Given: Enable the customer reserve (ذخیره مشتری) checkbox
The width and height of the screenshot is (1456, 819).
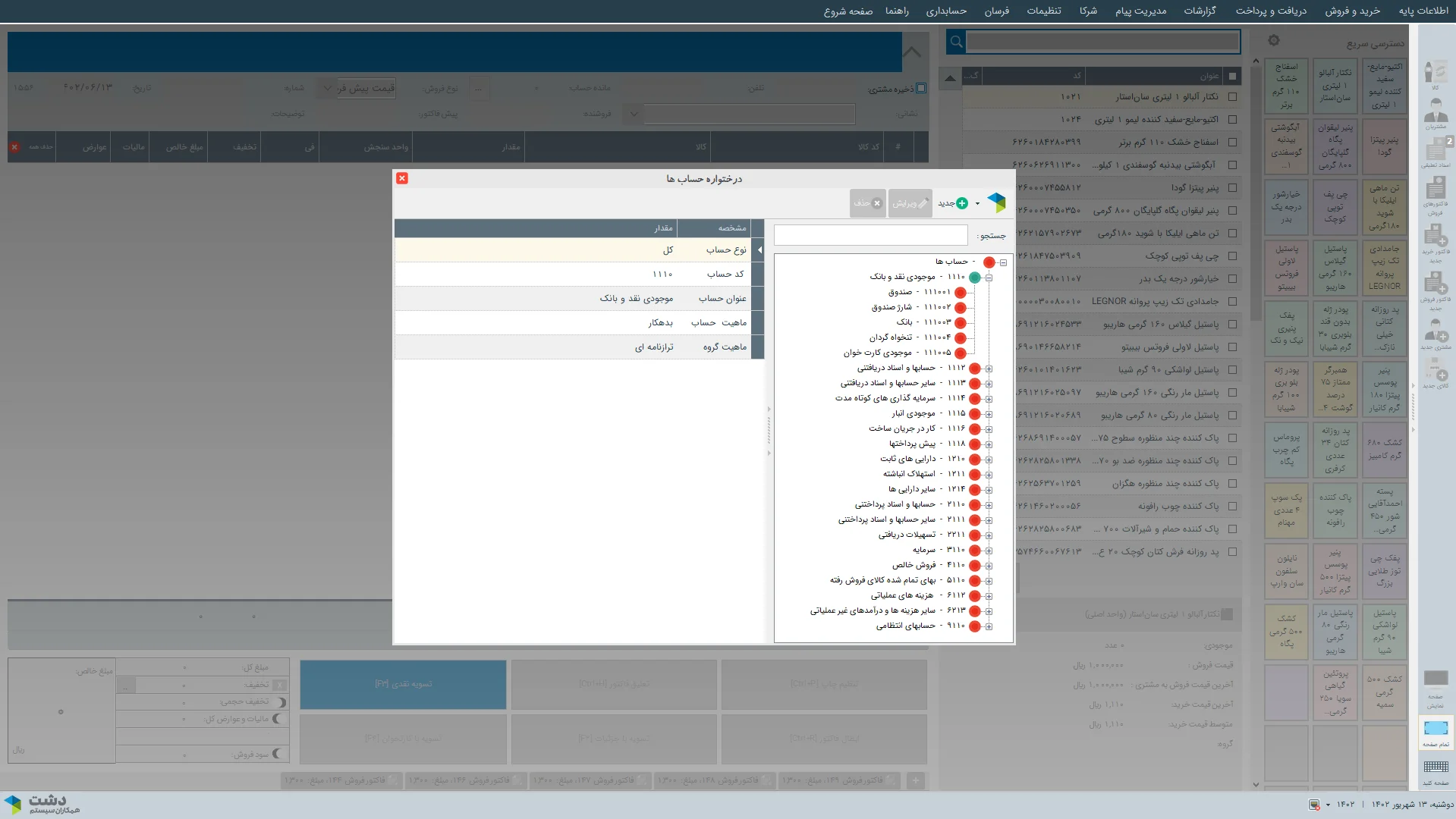Looking at the screenshot, I should click(921, 89).
